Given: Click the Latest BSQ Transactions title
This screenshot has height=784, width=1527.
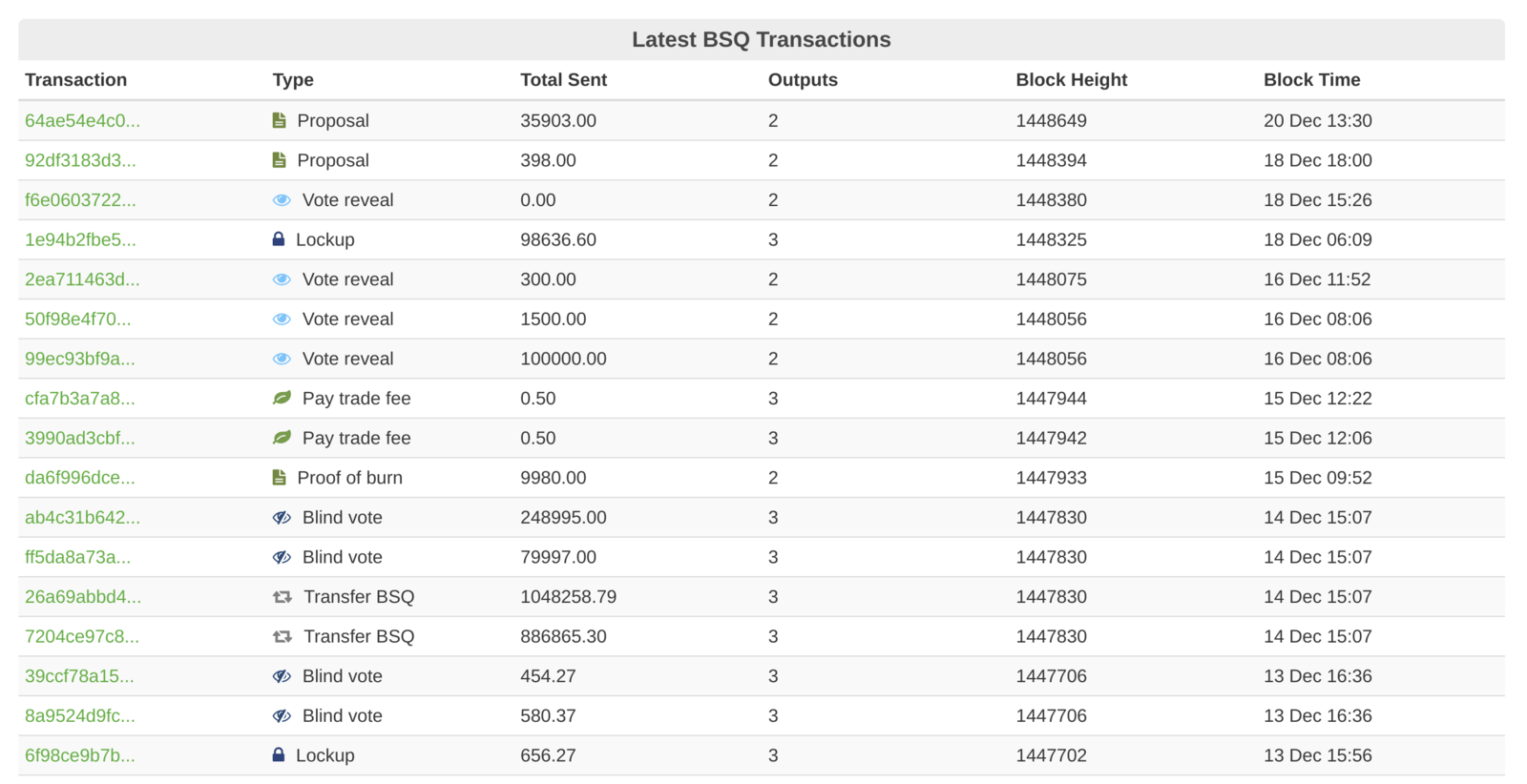Looking at the screenshot, I should click(761, 40).
